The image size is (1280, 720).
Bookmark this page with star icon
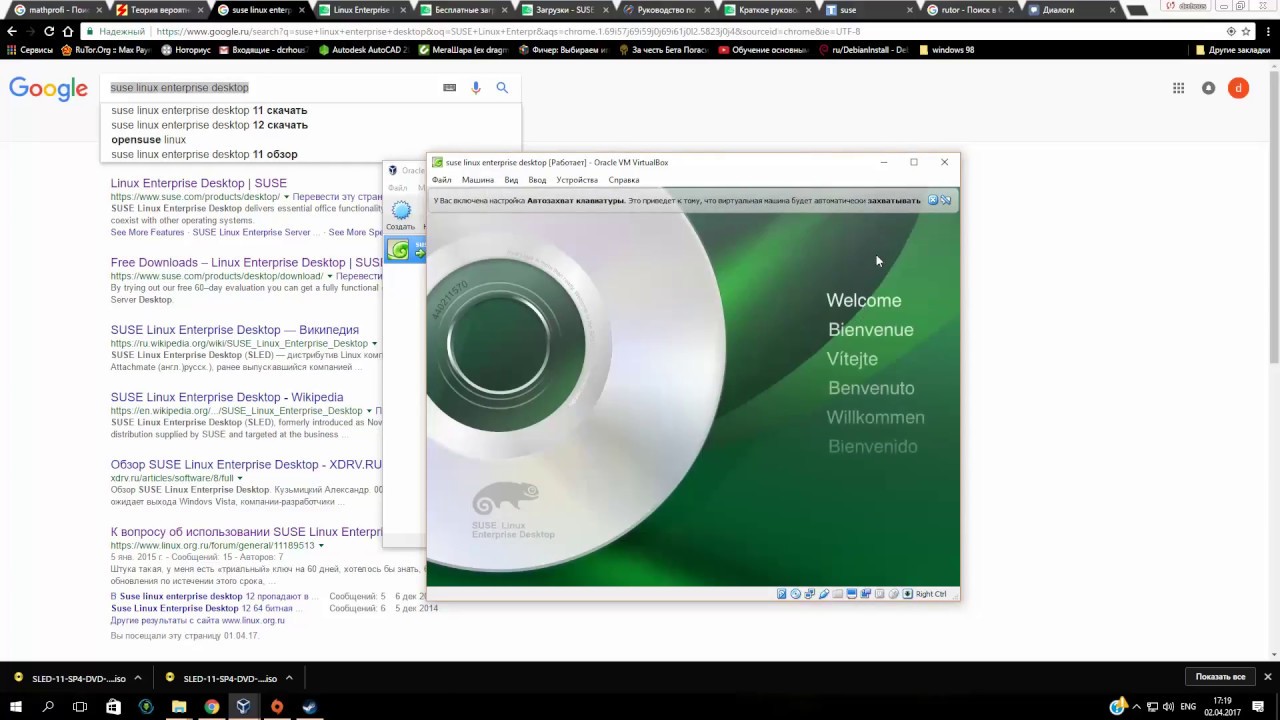(x=1246, y=31)
